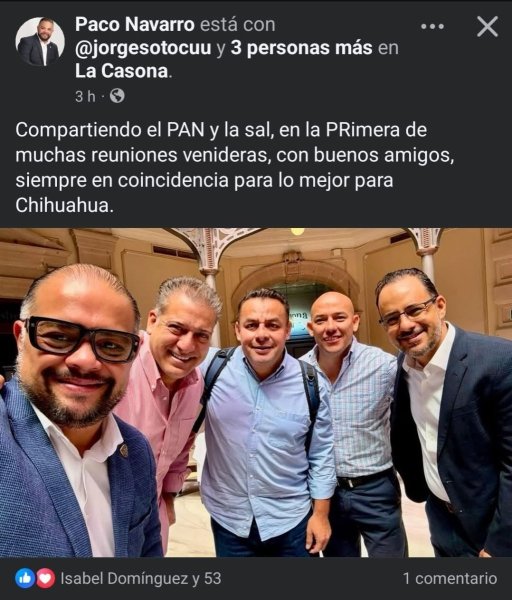Click the blue thumbs-up like reaction icon
512x600 pixels.
pos(25,578)
